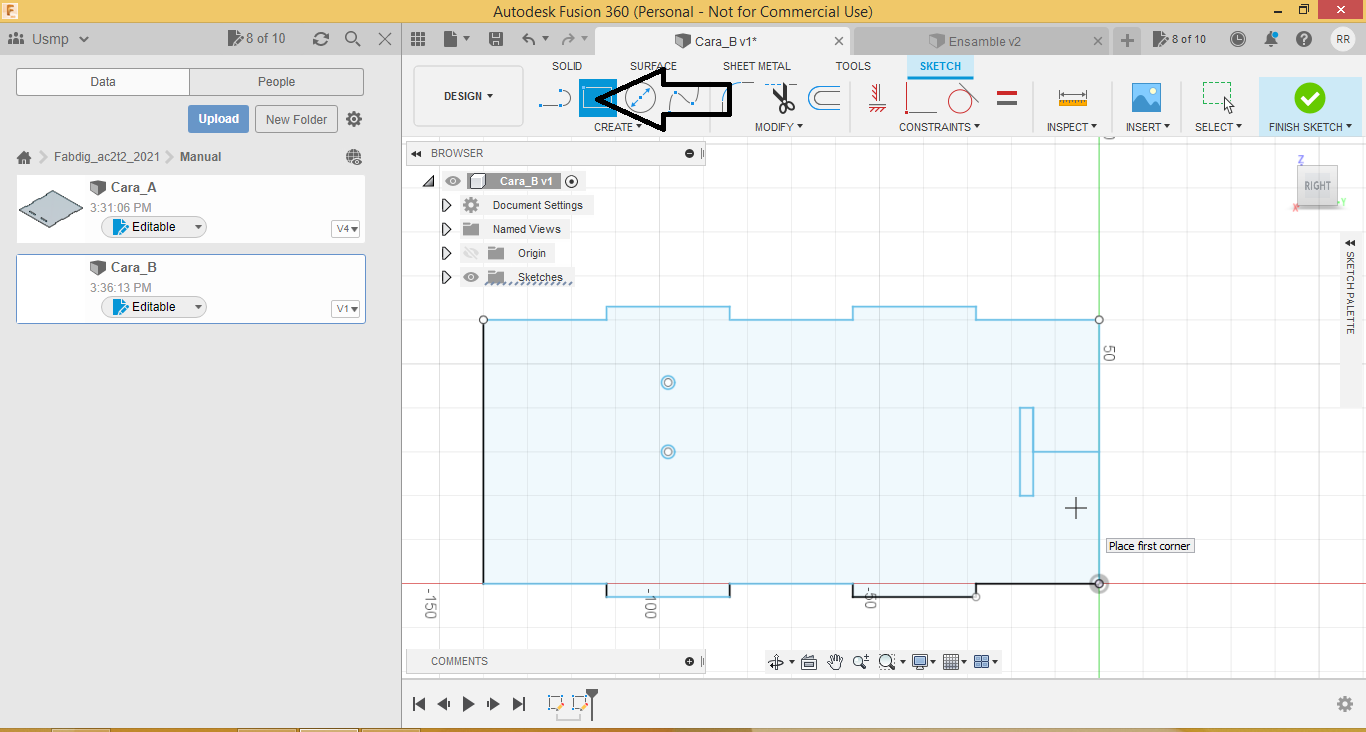Click the green Finish Sketch checkmark
This screenshot has width=1366, height=732.
point(1309,98)
